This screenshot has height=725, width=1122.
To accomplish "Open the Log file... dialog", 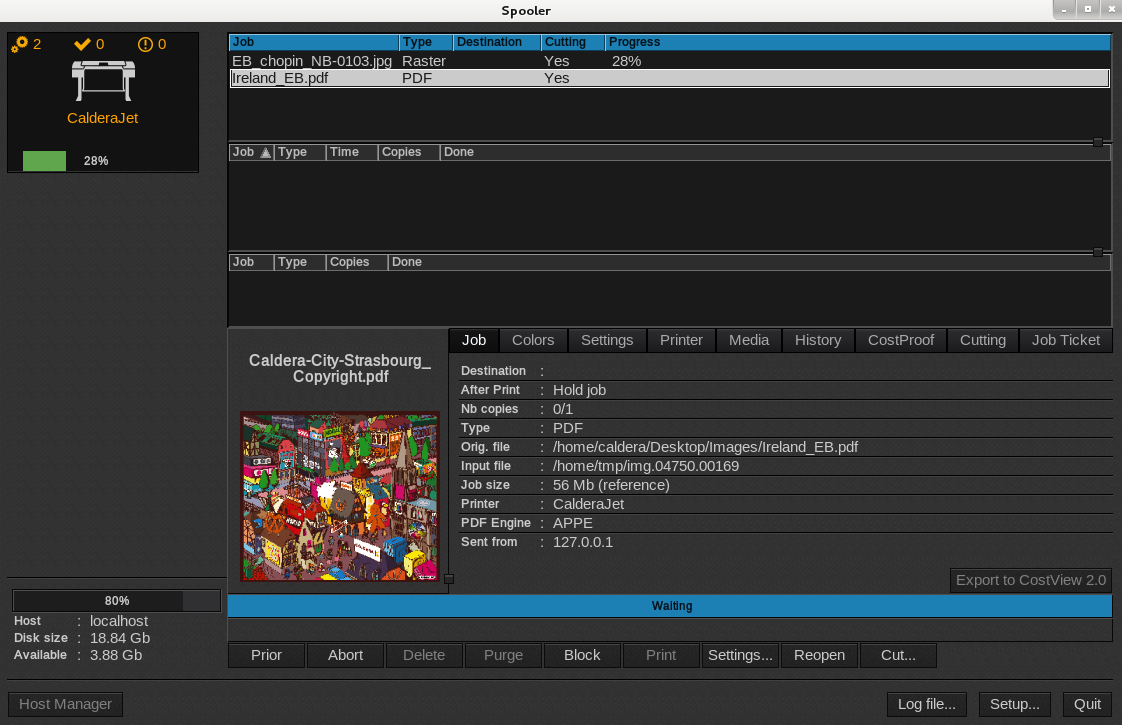I will (926, 704).
